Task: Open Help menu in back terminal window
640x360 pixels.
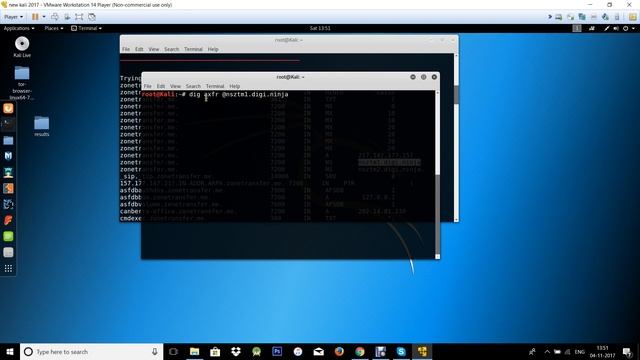Action: click(x=213, y=49)
